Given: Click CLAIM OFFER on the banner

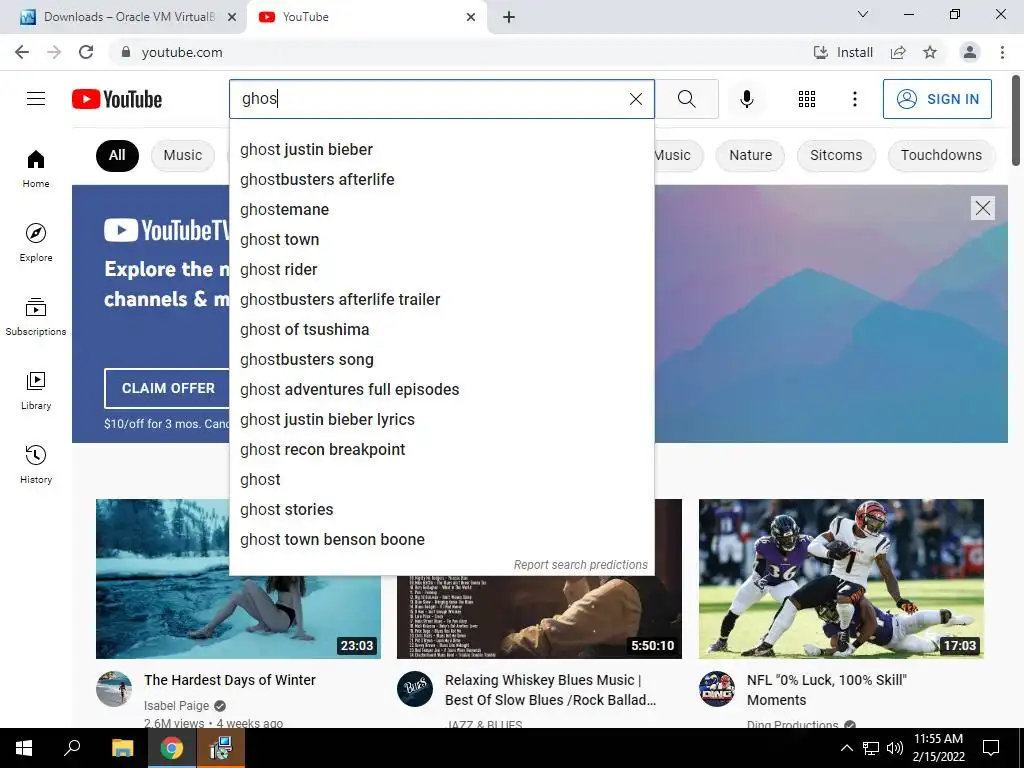Looking at the screenshot, I should tap(168, 388).
